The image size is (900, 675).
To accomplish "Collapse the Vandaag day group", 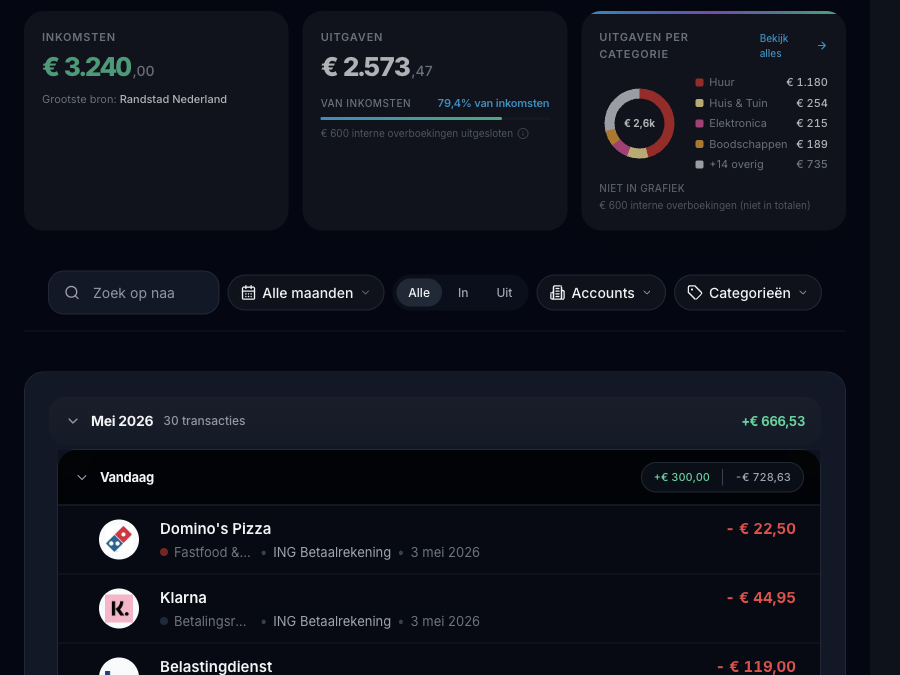I will 82,478.
